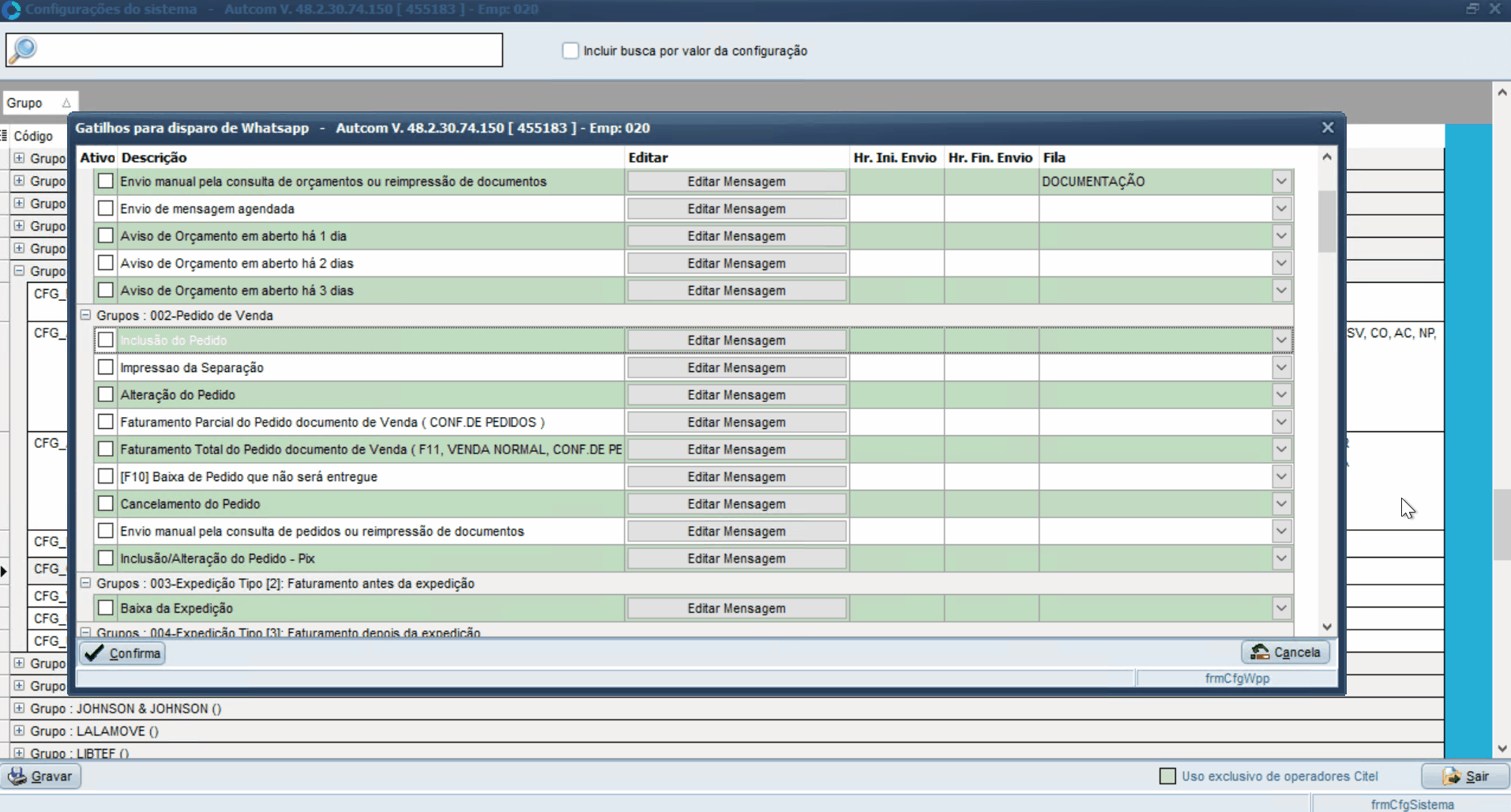Collapse the 002-Pedido de Venda group
Image resolution: width=1511 pixels, height=812 pixels.
pyautogui.click(x=85, y=315)
